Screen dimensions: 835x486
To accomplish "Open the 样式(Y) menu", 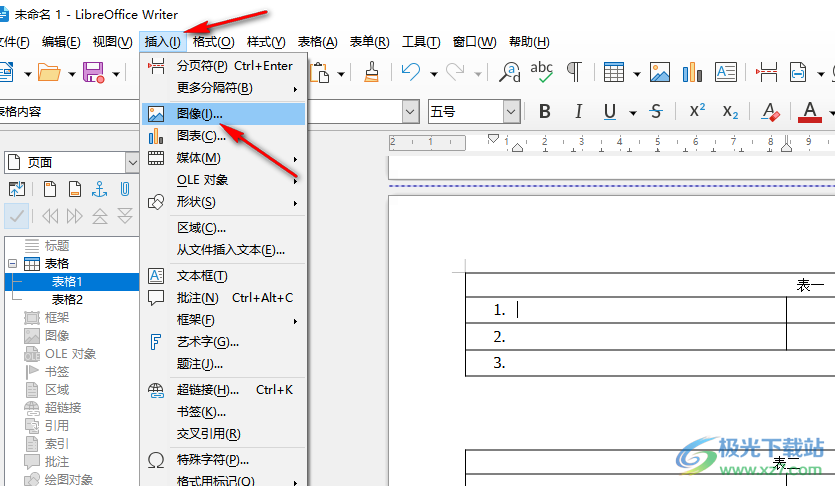I will [x=266, y=42].
